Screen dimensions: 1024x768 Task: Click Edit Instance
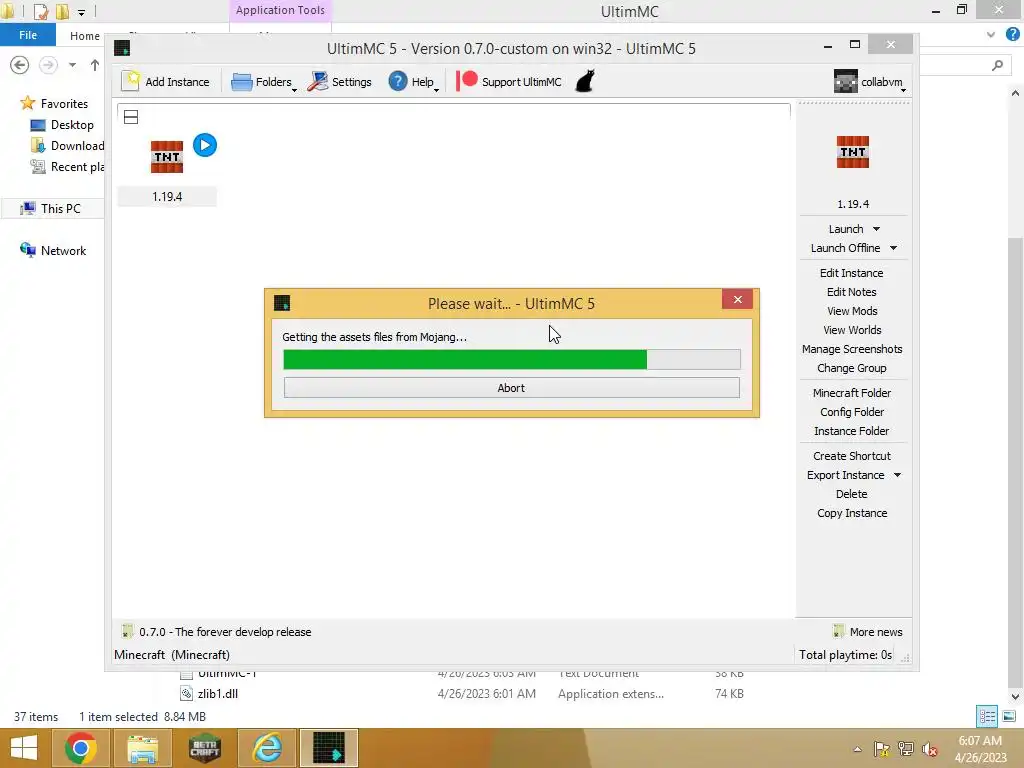(852, 273)
